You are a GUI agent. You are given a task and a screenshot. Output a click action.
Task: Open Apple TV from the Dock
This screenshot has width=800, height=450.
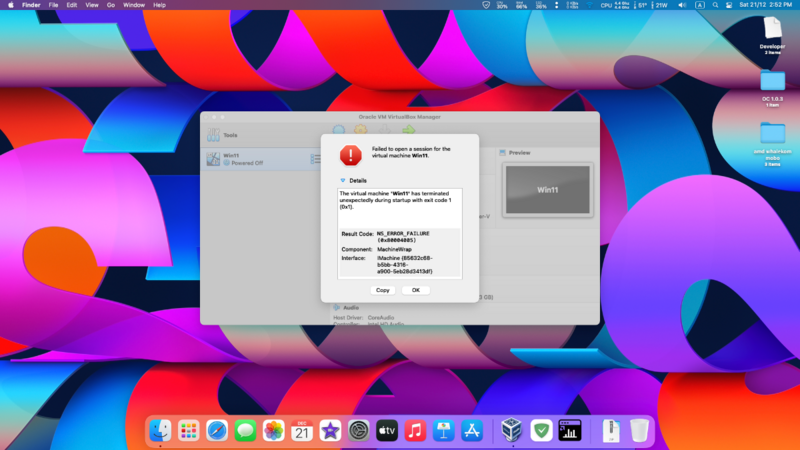[387, 431]
